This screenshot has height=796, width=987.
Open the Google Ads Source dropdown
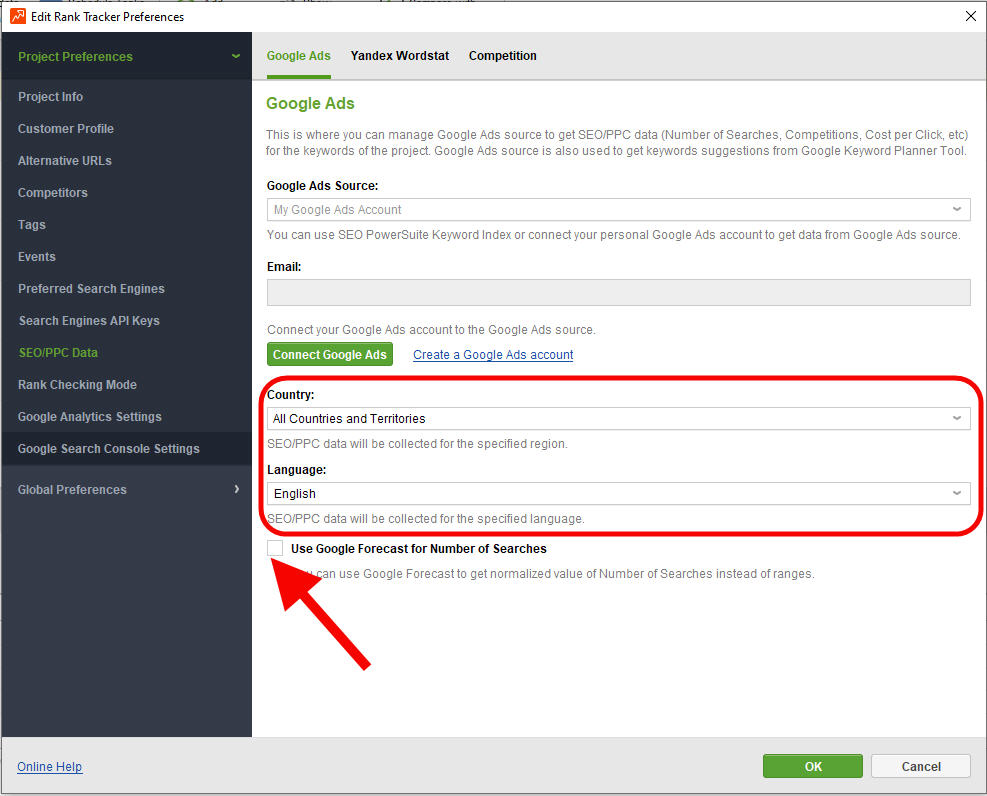[617, 210]
